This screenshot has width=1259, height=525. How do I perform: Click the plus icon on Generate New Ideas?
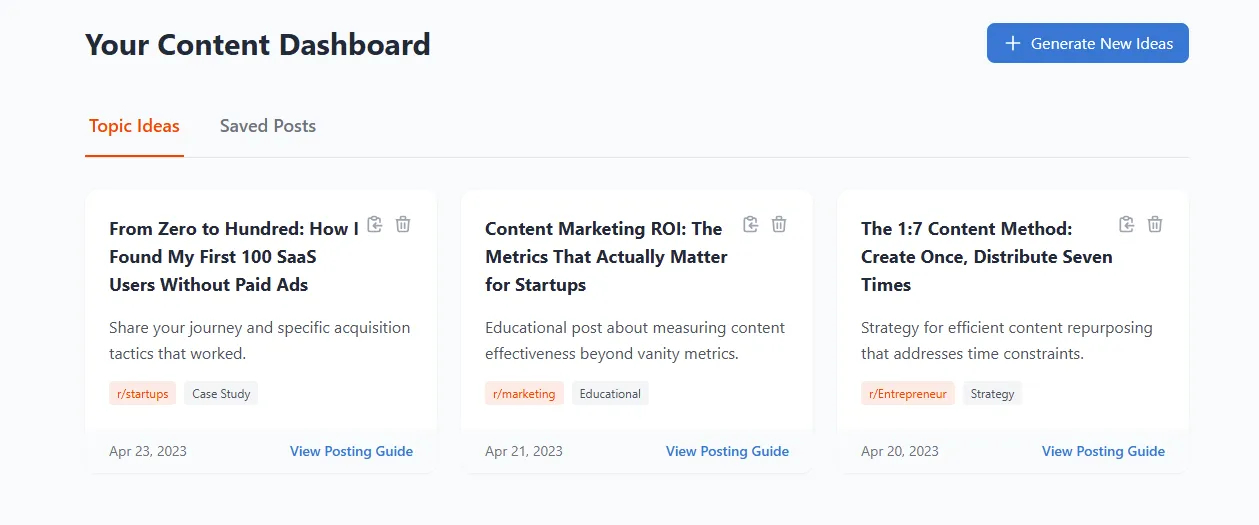point(1013,43)
